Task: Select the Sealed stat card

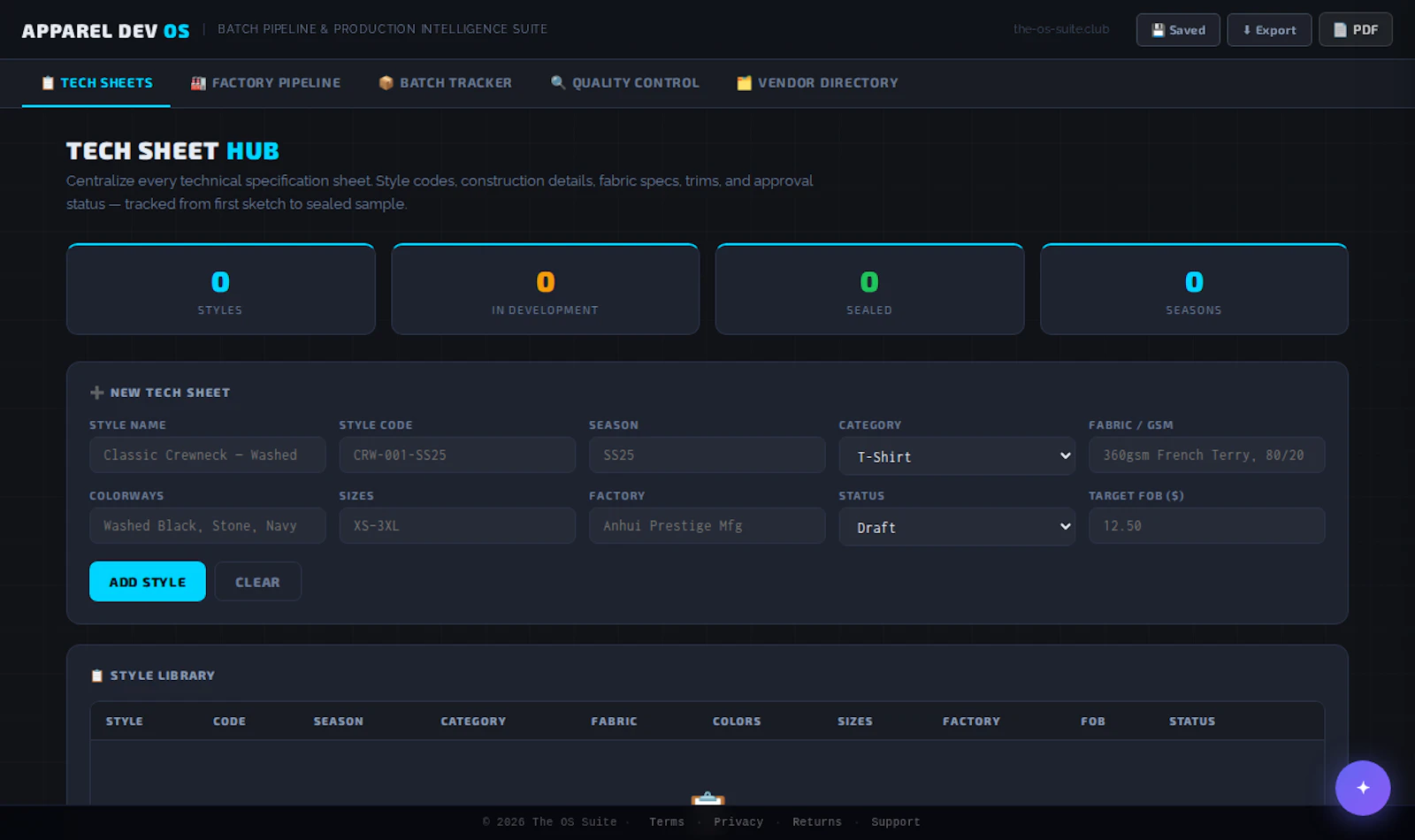Action: (870, 289)
